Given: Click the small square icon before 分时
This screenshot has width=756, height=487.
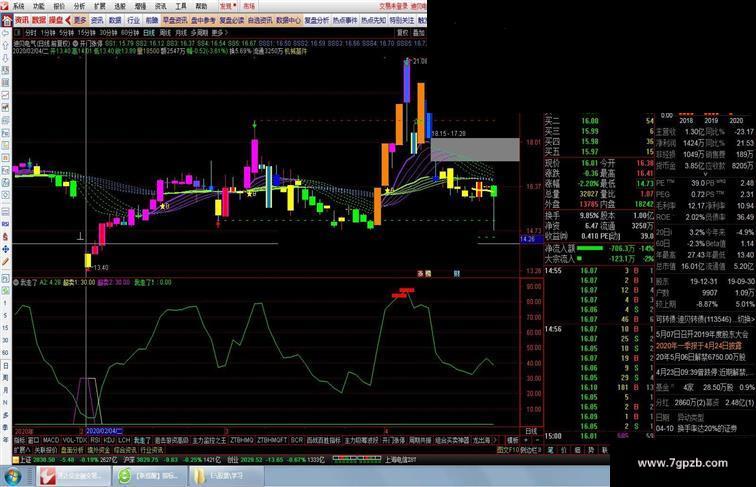Looking at the screenshot, I should [x=17, y=33].
